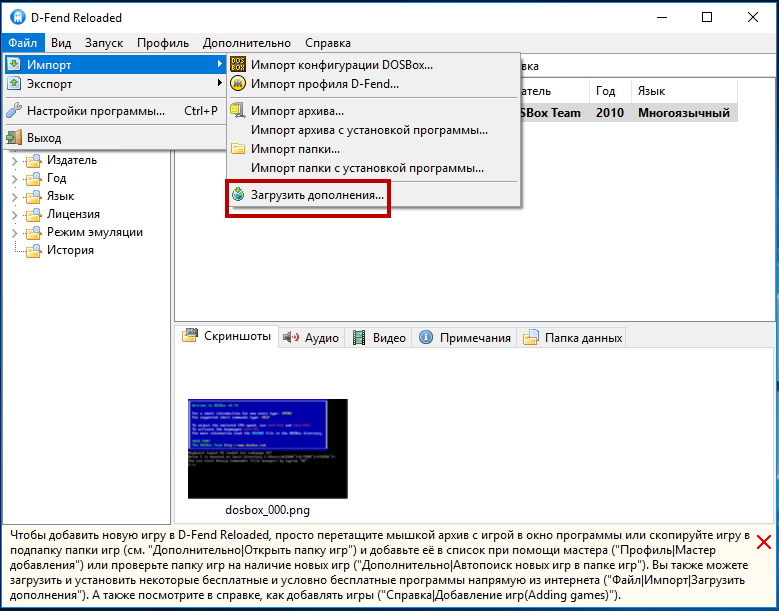This screenshot has height=611, width=779.
Task: Open the Вид menu
Action: 61,43
